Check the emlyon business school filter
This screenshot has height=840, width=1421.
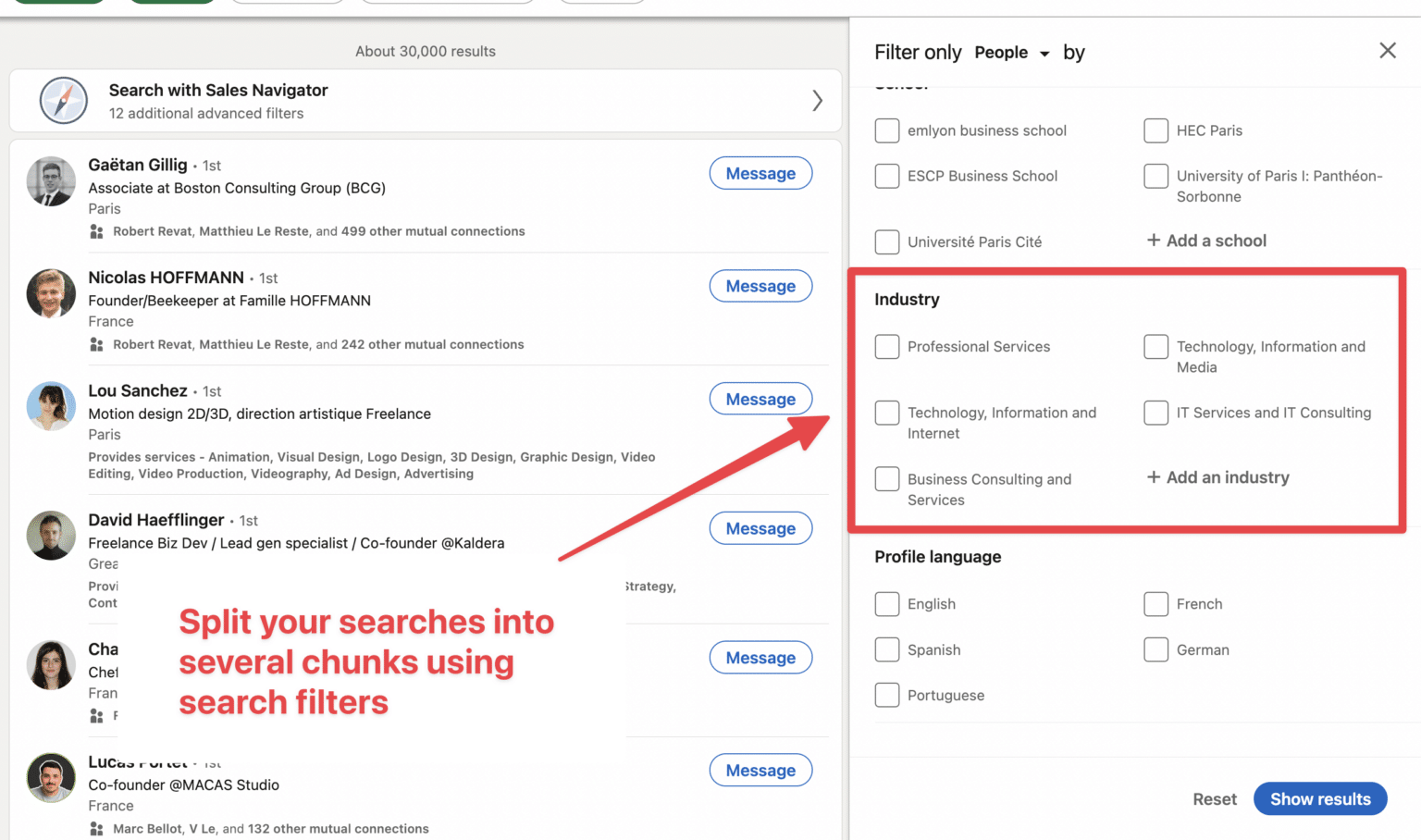886,130
